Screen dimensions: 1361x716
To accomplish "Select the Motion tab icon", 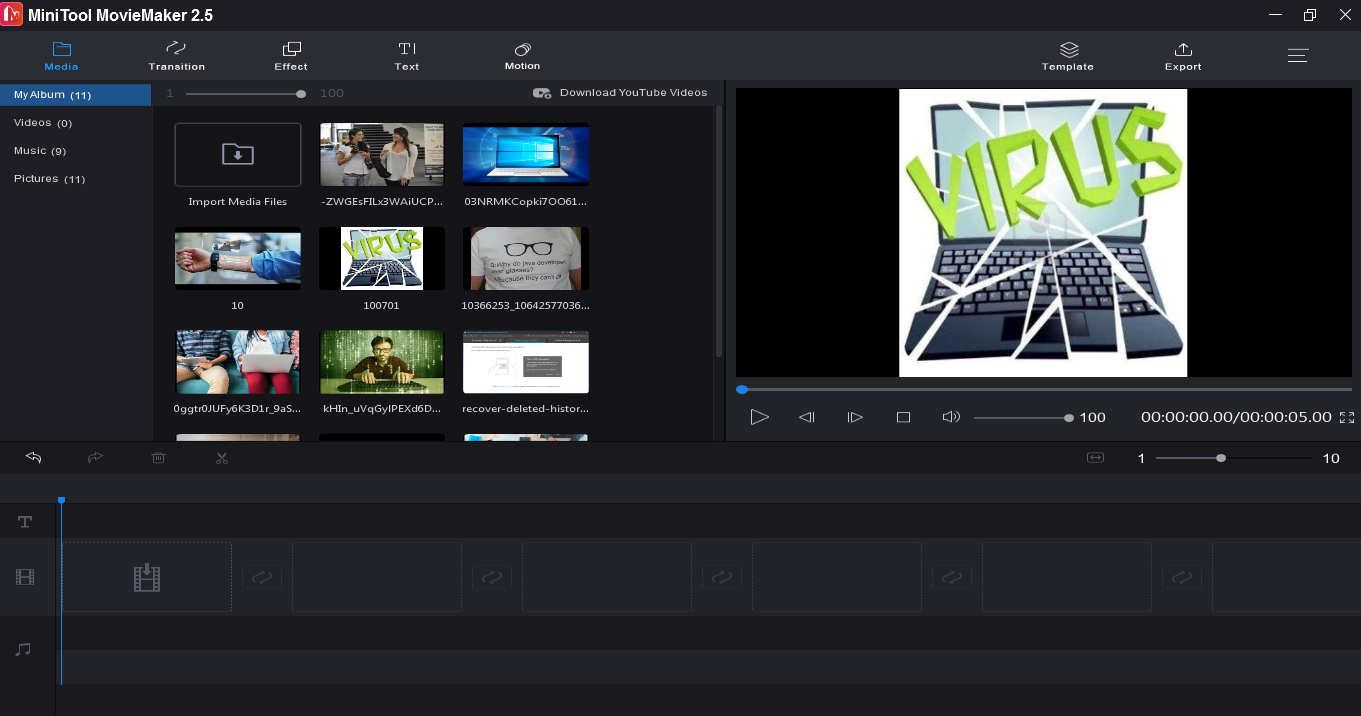I will 522,49.
